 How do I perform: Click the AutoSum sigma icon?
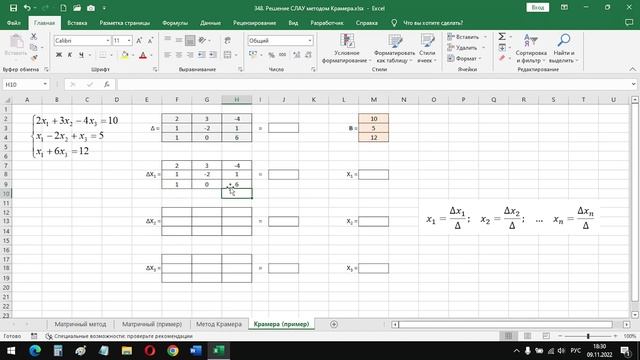(x=502, y=37)
